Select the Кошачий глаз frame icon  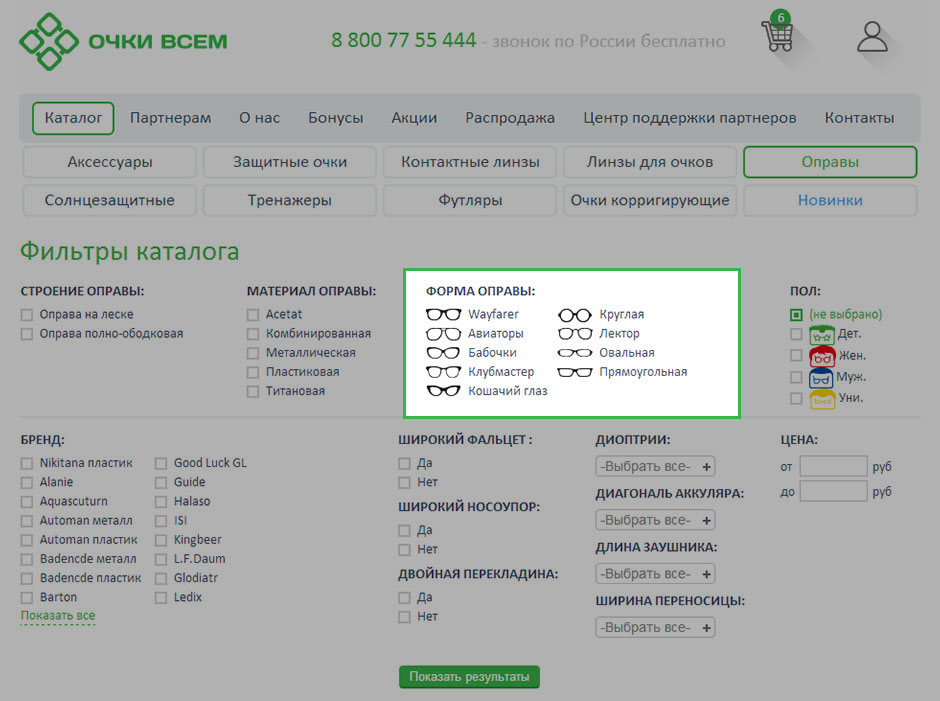pos(443,391)
